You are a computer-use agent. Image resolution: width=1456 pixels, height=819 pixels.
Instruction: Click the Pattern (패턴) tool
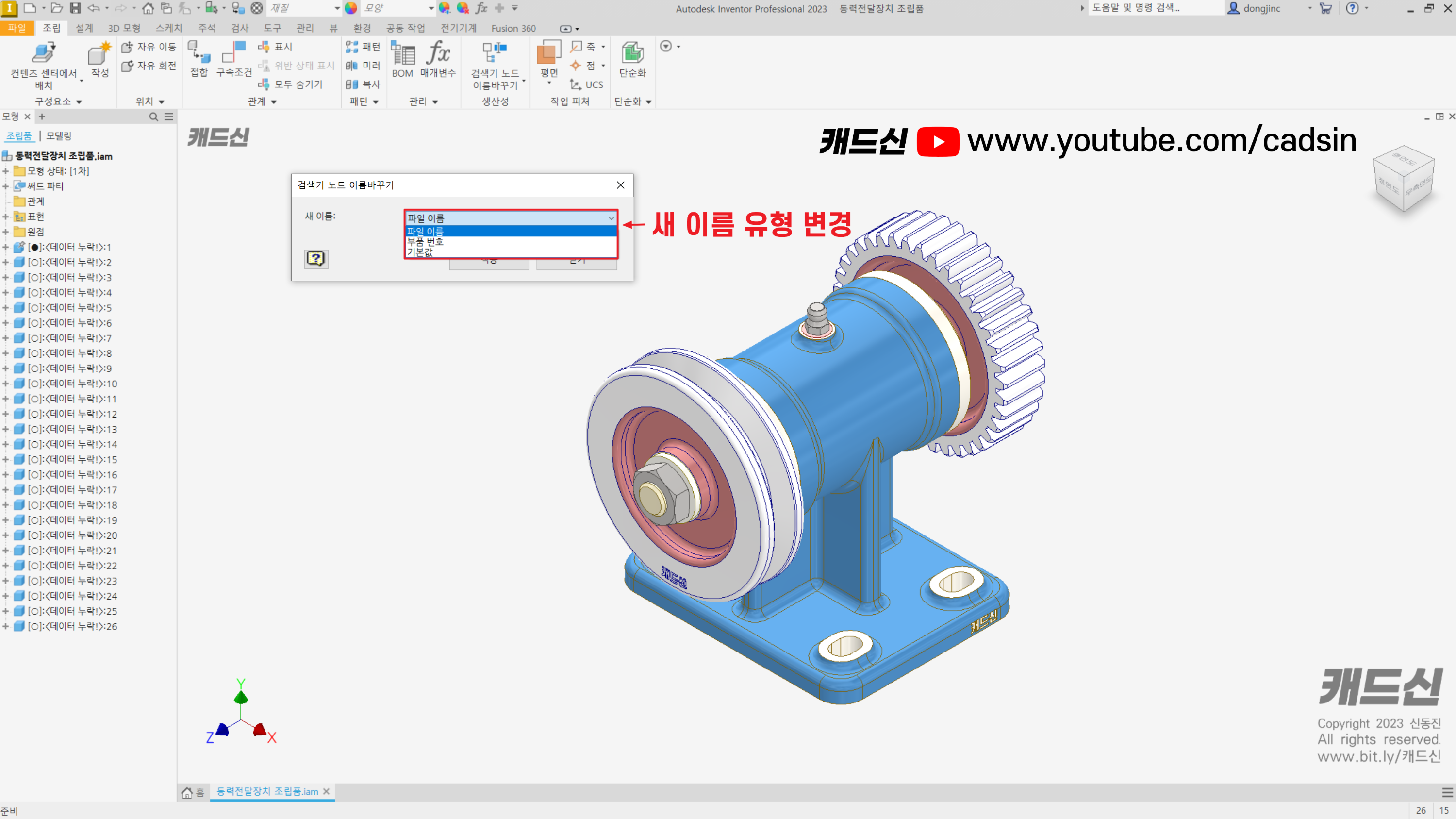[x=363, y=46]
